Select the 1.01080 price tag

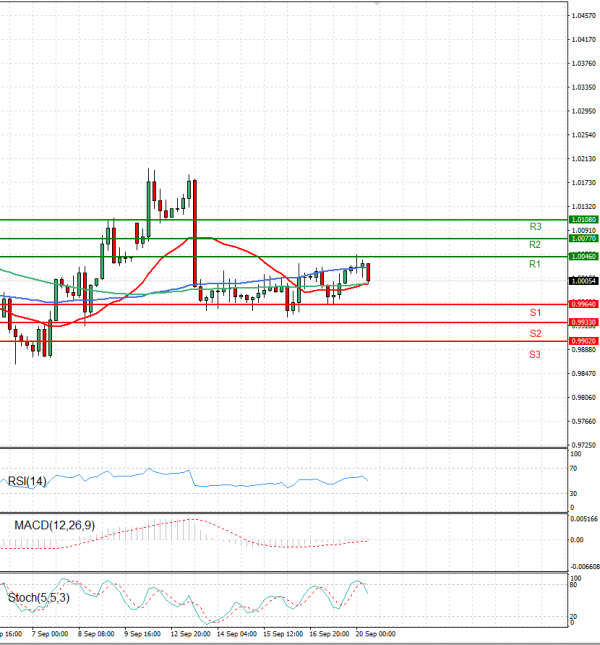coord(583,220)
